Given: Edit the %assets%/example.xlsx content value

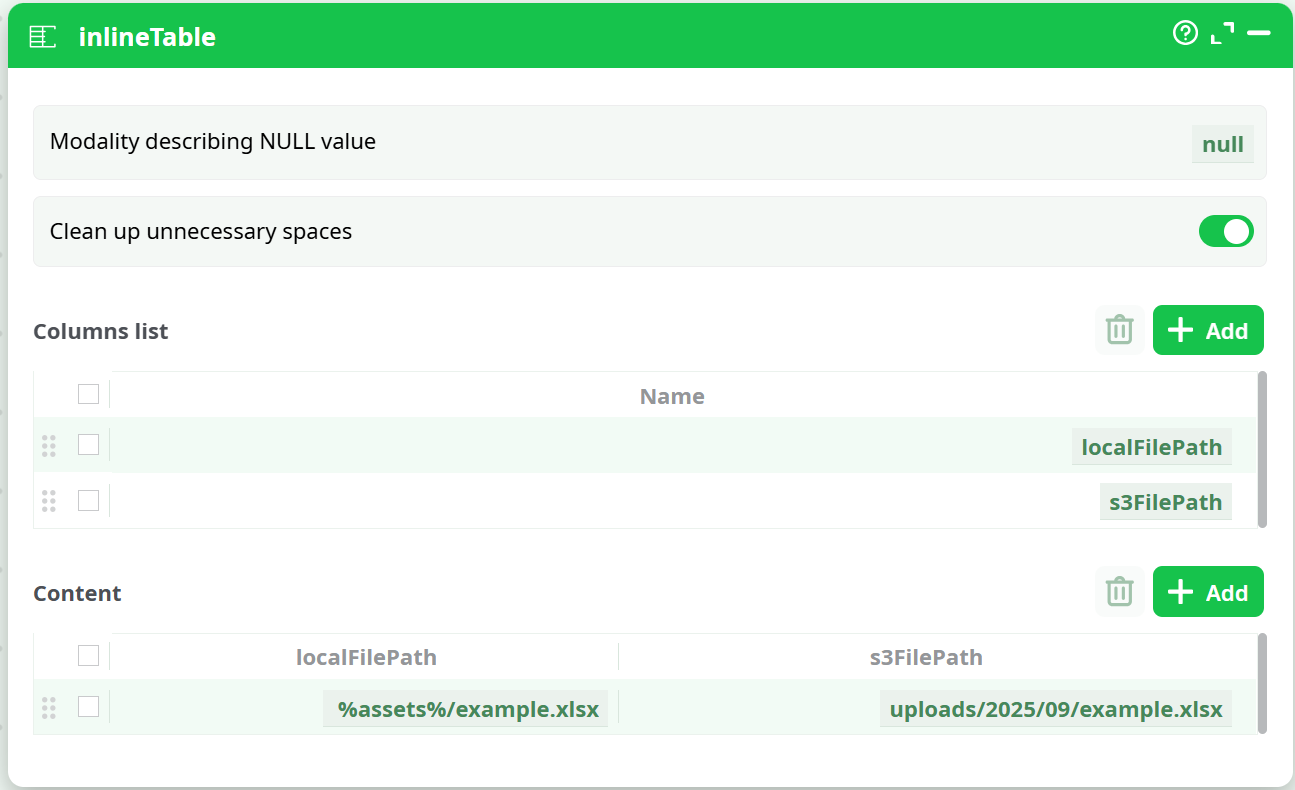Looking at the screenshot, I should pos(465,708).
